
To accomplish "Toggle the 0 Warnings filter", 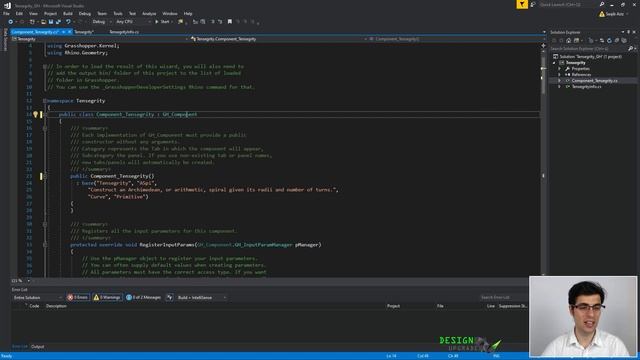I will tap(107, 298).
